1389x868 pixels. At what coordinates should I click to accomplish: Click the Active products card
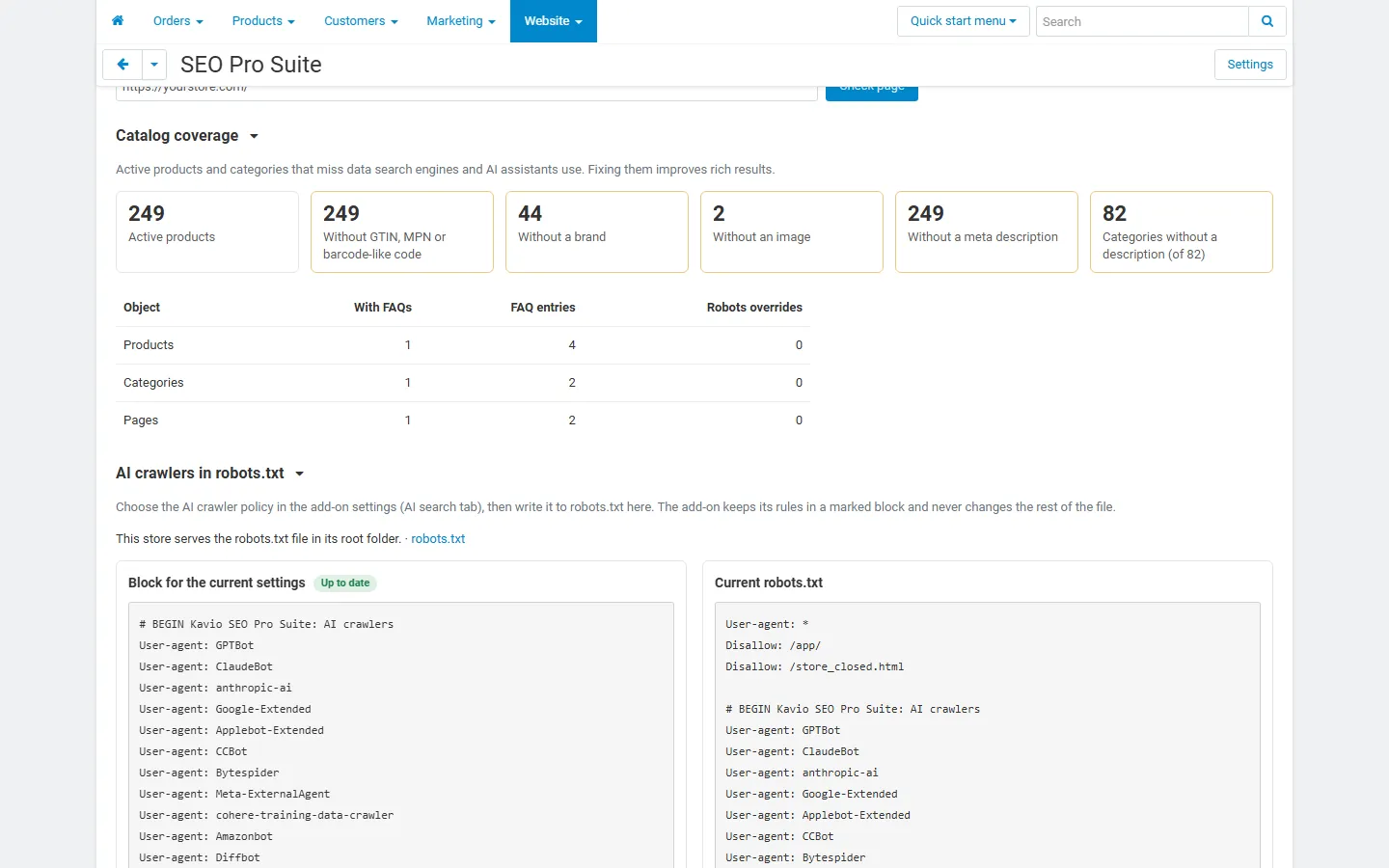[207, 231]
